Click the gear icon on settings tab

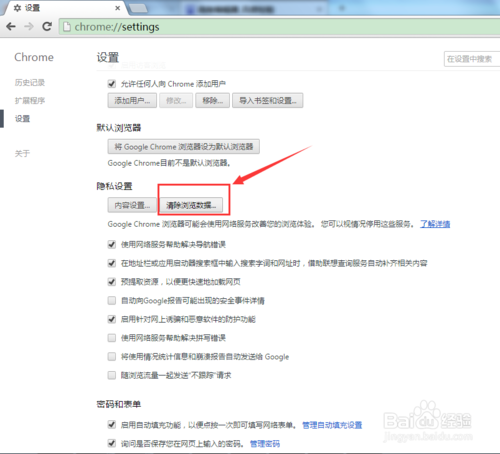click(x=17, y=8)
